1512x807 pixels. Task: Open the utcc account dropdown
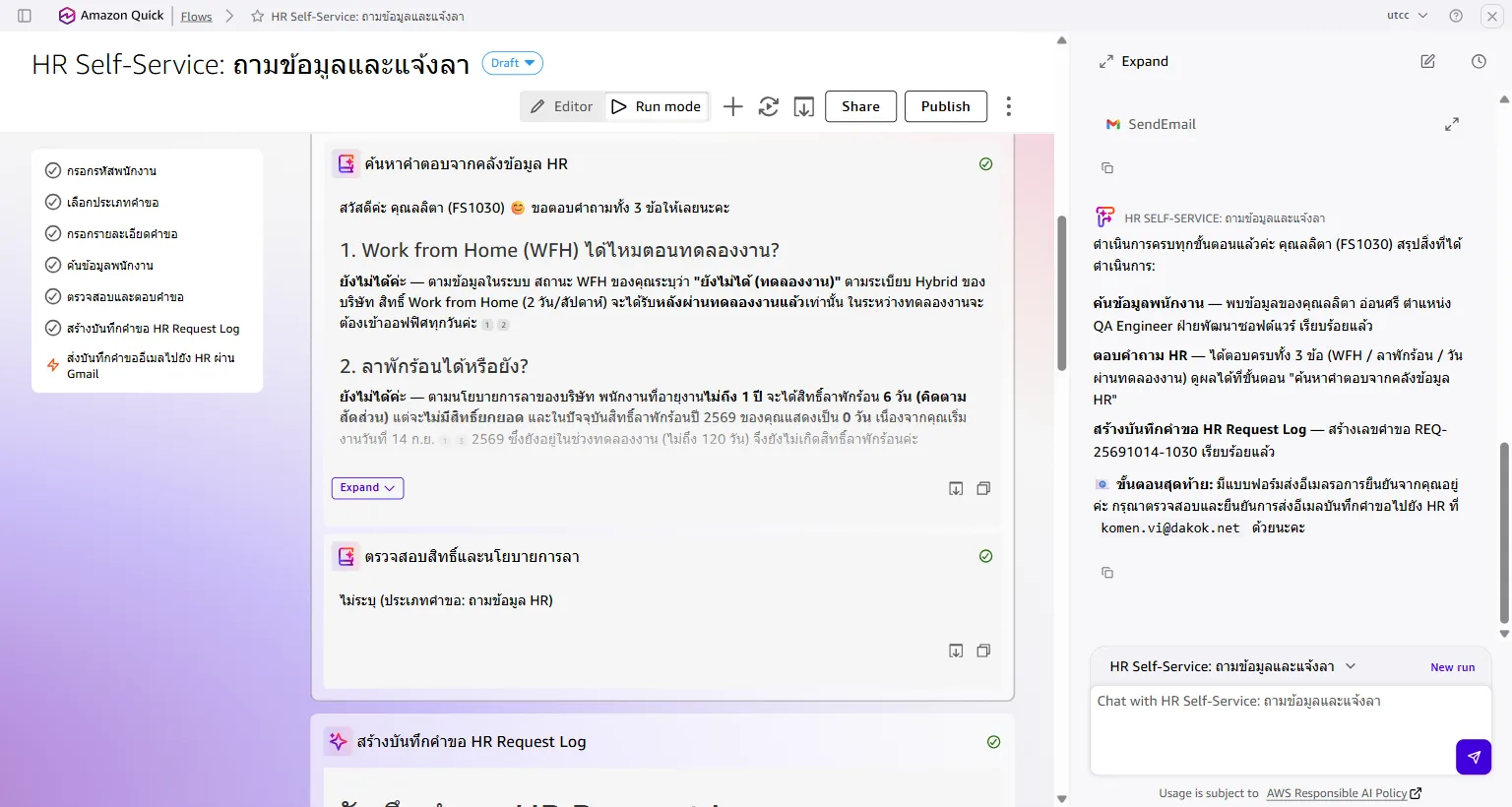[x=1407, y=16]
